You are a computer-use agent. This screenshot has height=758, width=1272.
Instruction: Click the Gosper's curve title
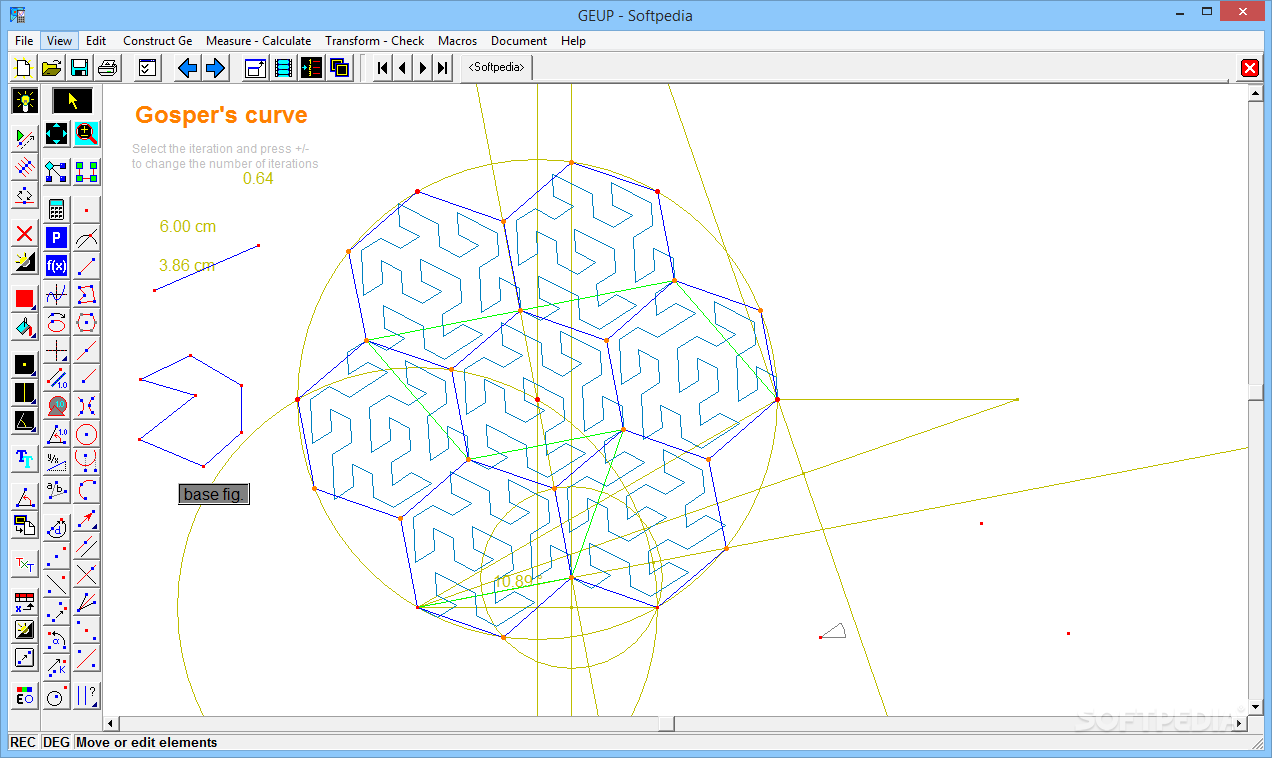(221, 115)
